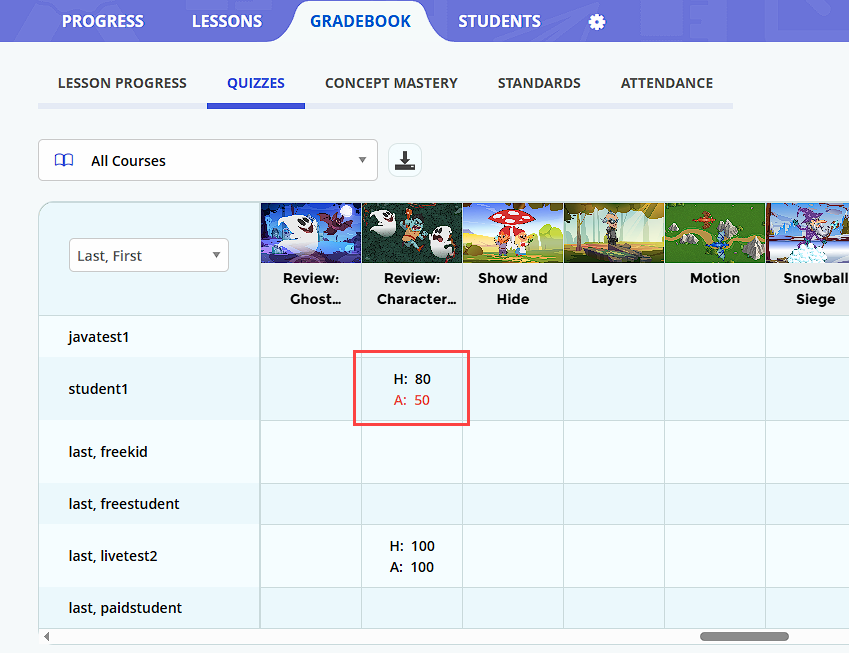849x653 pixels.
Task: Open settings via the gear icon
Action: [x=597, y=22]
